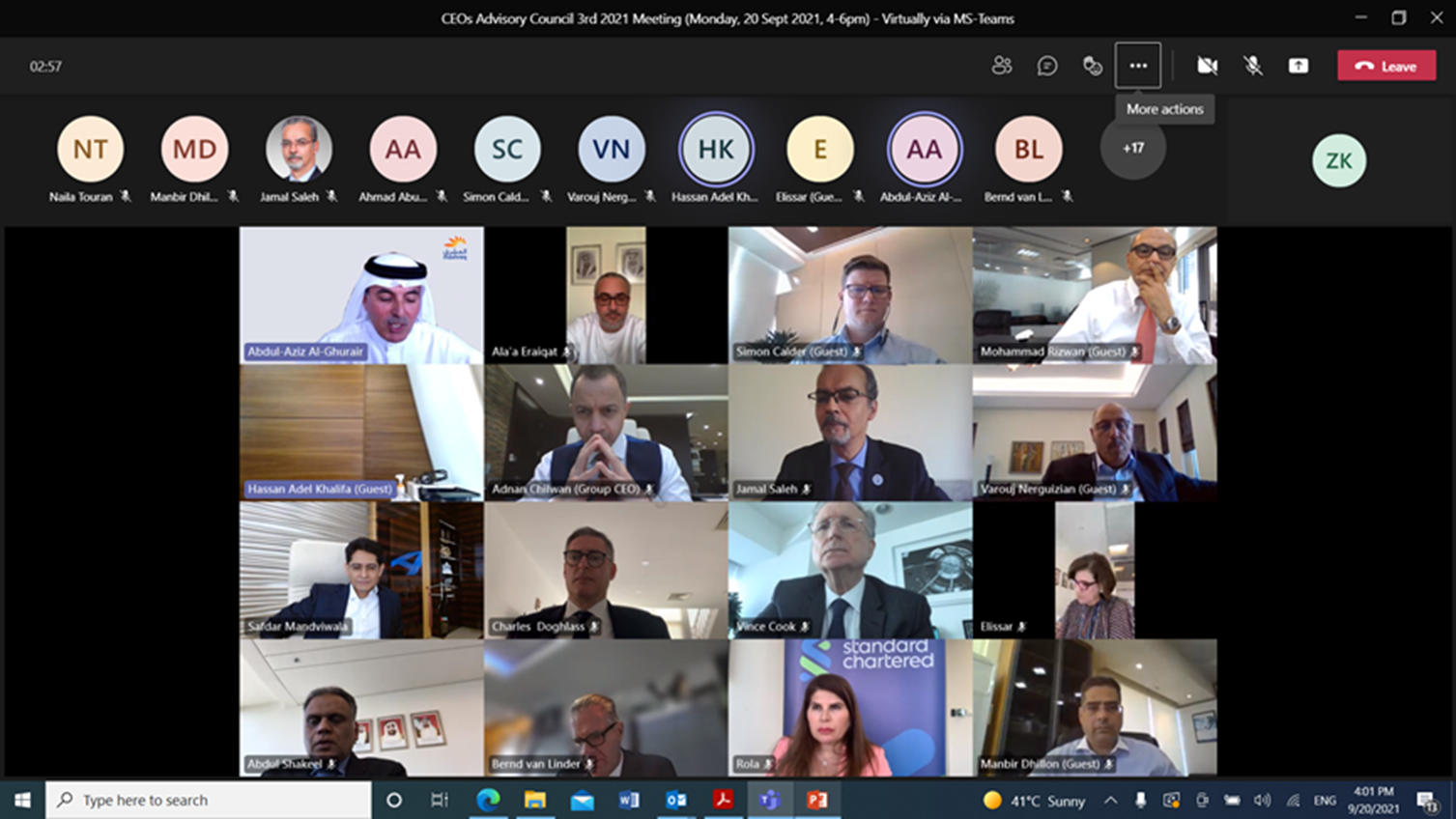Click the Windows search box
Image resolution: width=1456 pixels, height=819 pixels.
208,800
